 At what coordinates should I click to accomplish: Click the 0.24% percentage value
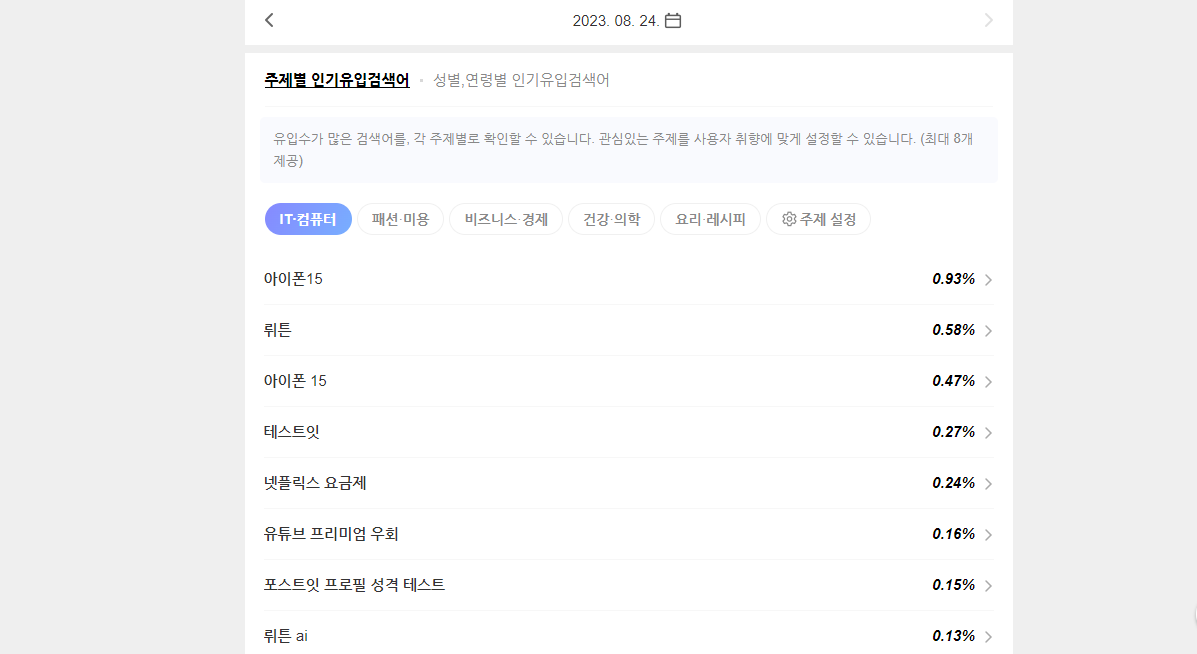953,483
